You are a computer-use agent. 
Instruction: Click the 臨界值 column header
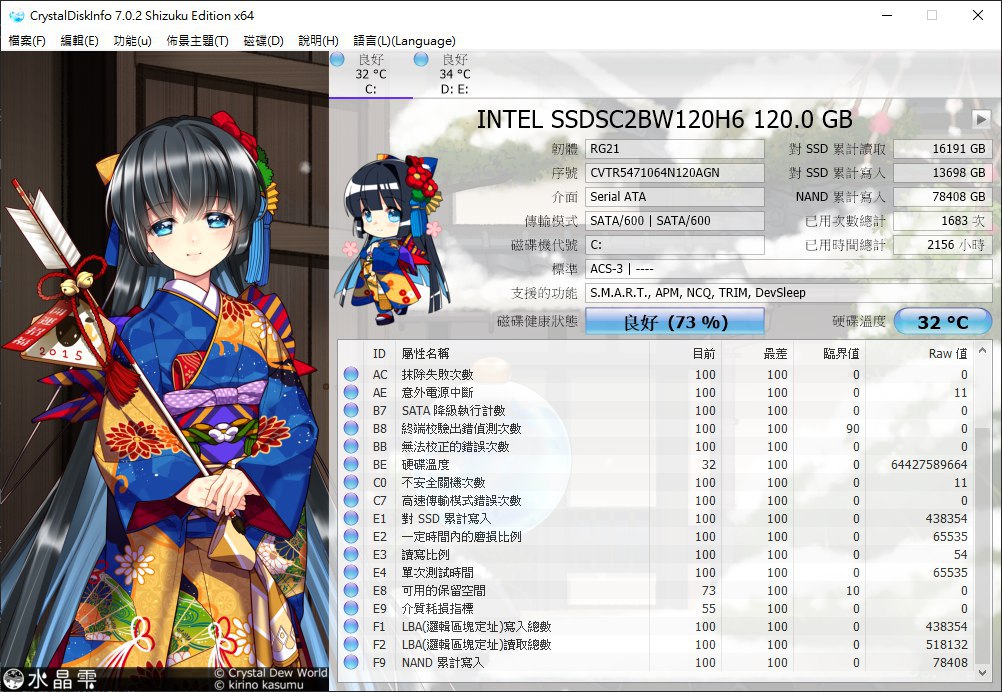tap(829, 353)
